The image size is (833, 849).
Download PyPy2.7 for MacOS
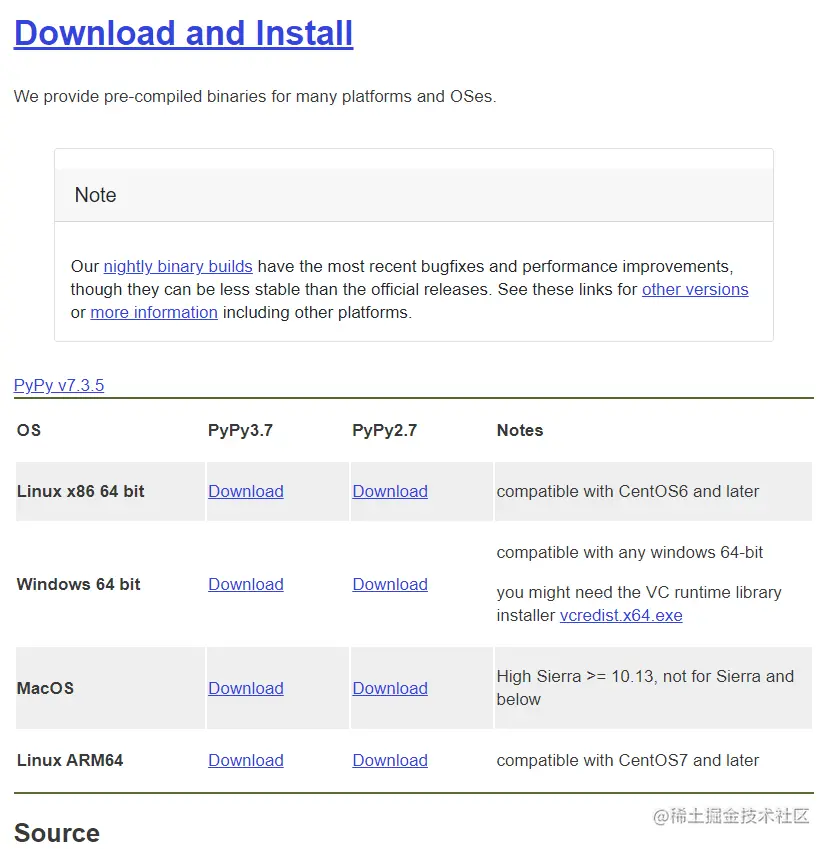(390, 688)
